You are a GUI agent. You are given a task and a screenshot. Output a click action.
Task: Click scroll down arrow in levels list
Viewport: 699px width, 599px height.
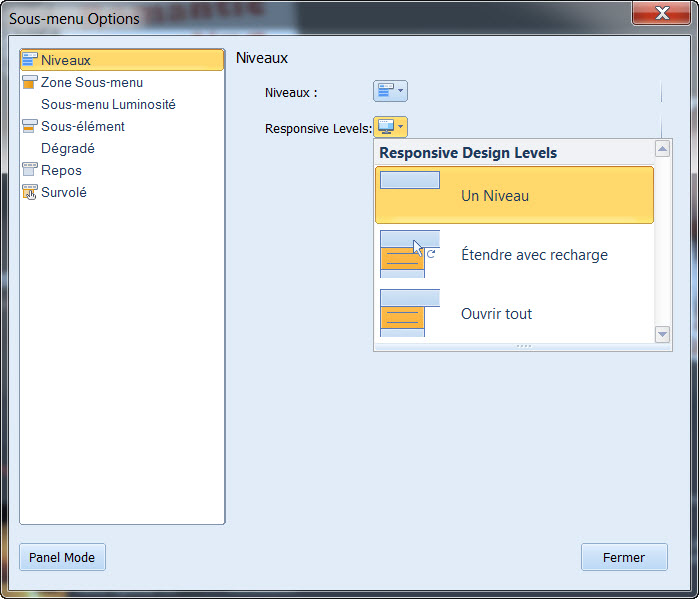662,334
